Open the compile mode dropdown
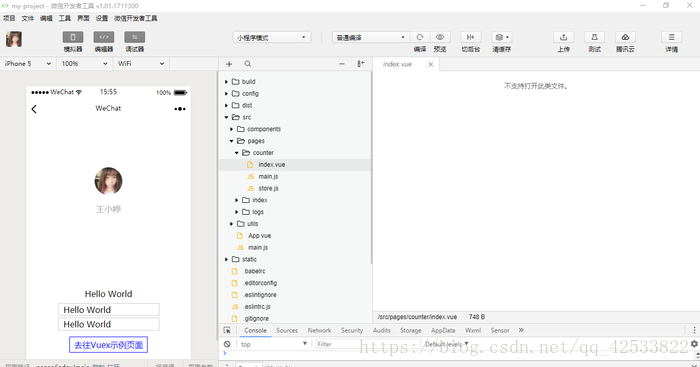700x367 pixels. coord(371,38)
